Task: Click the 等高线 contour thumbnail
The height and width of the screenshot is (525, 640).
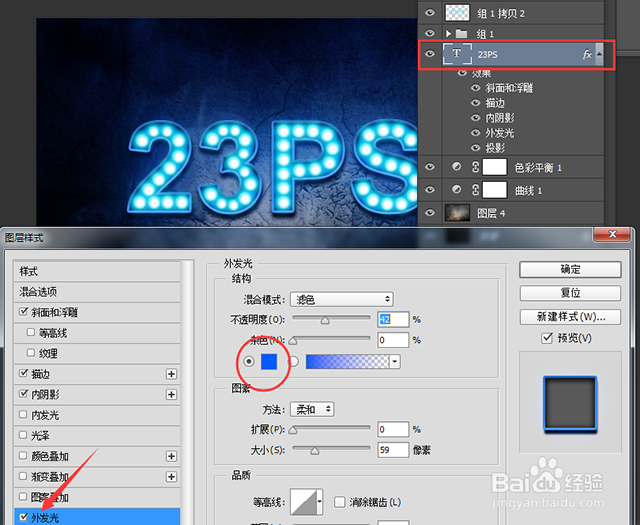Action: (x=304, y=502)
